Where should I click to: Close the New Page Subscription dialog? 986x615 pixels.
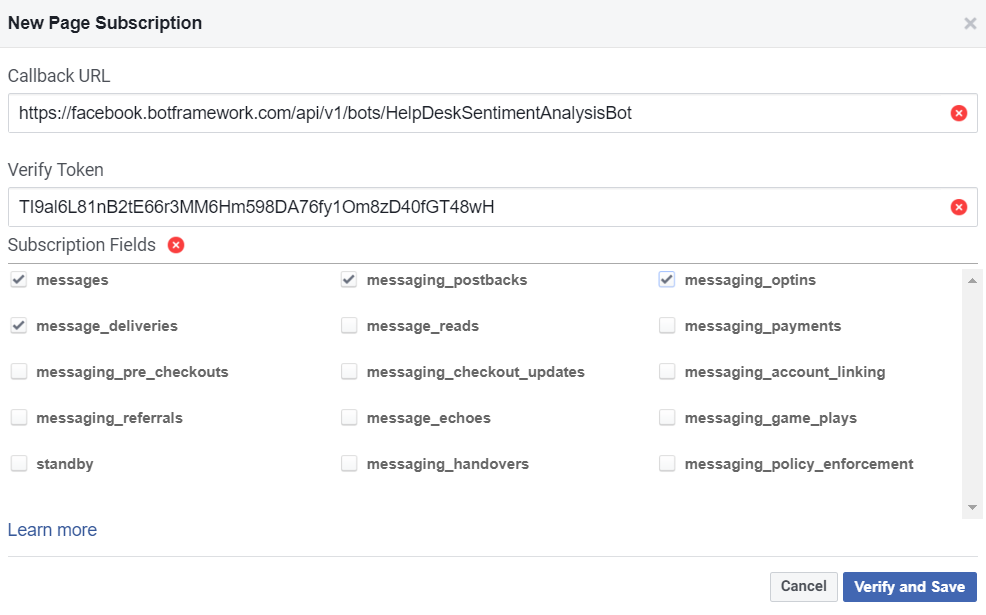[969, 23]
